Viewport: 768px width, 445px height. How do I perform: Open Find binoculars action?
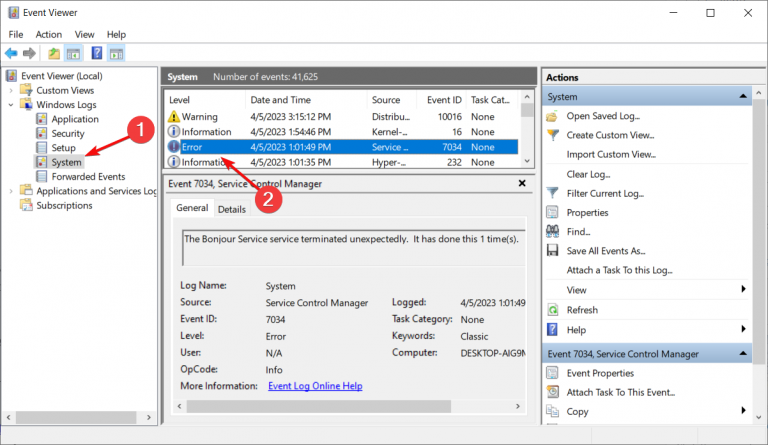578,231
